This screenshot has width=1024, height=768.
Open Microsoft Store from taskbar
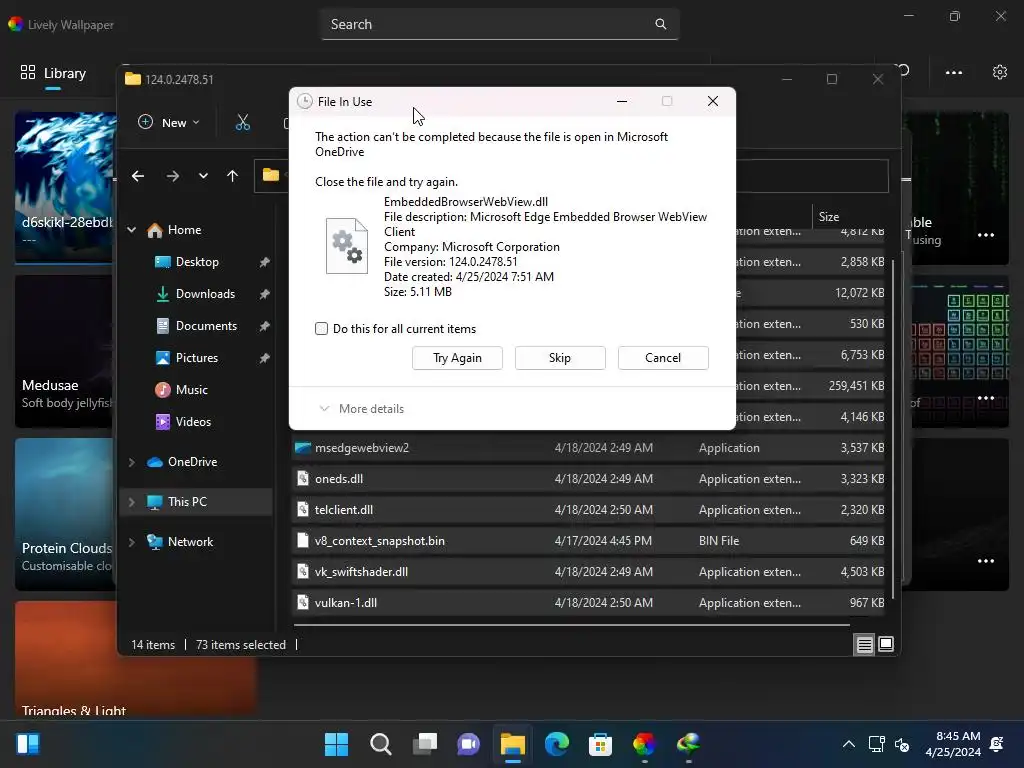(600, 744)
